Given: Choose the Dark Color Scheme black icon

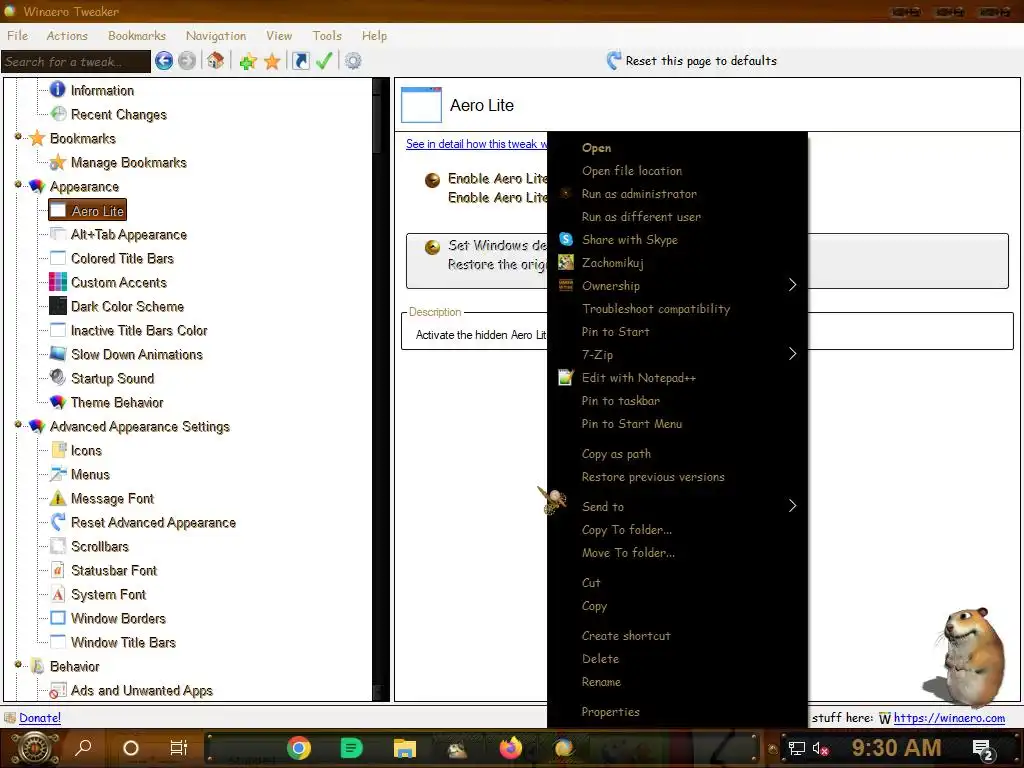Looking at the screenshot, I should [58, 306].
